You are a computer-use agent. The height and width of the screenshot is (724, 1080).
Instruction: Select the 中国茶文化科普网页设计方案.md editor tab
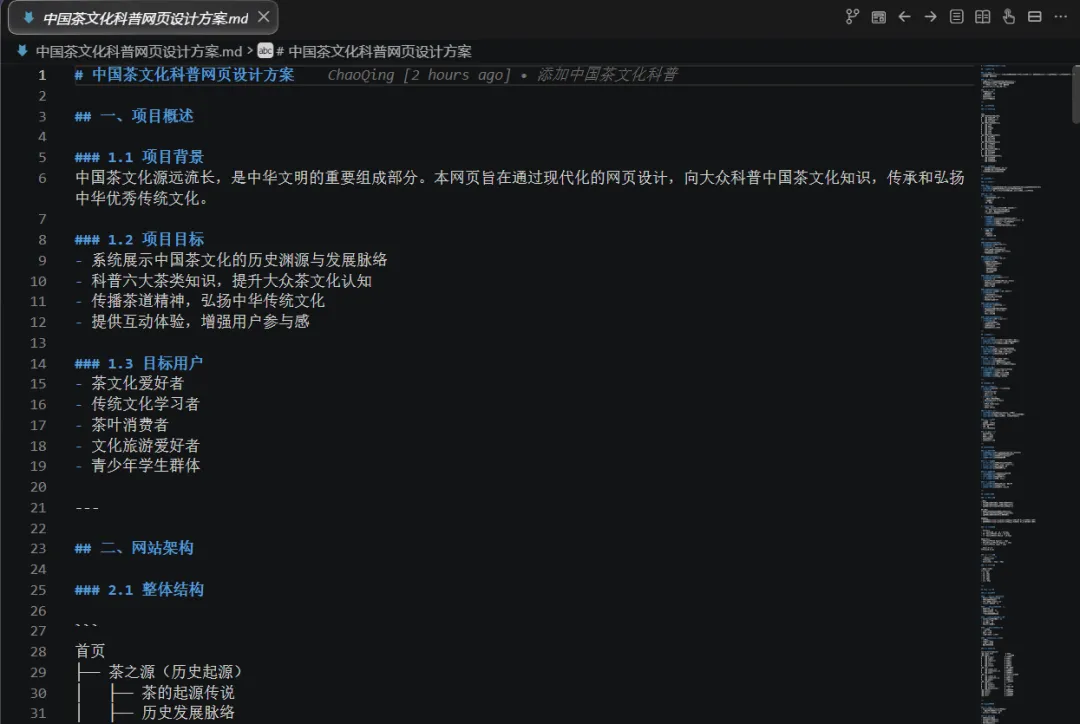click(143, 18)
